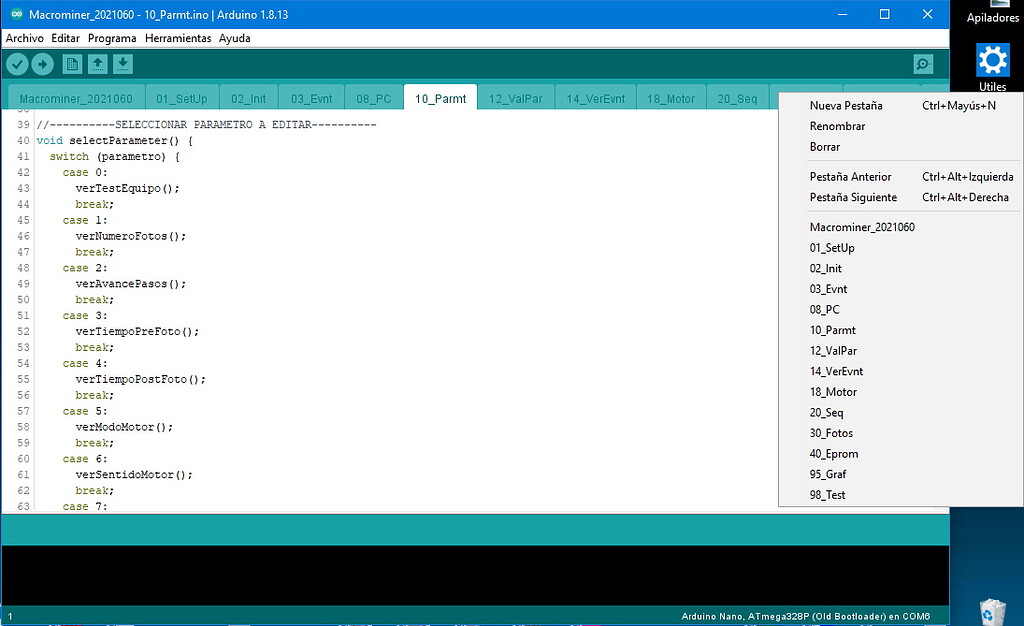Image resolution: width=1024 pixels, height=626 pixels.
Task: Jump to 98_Test via the tab list
Action: (827, 495)
